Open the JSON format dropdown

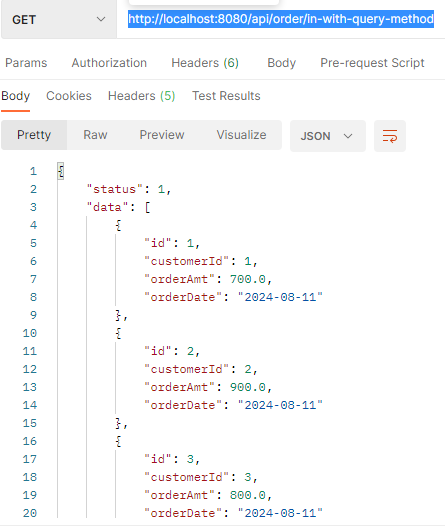point(328,136)
